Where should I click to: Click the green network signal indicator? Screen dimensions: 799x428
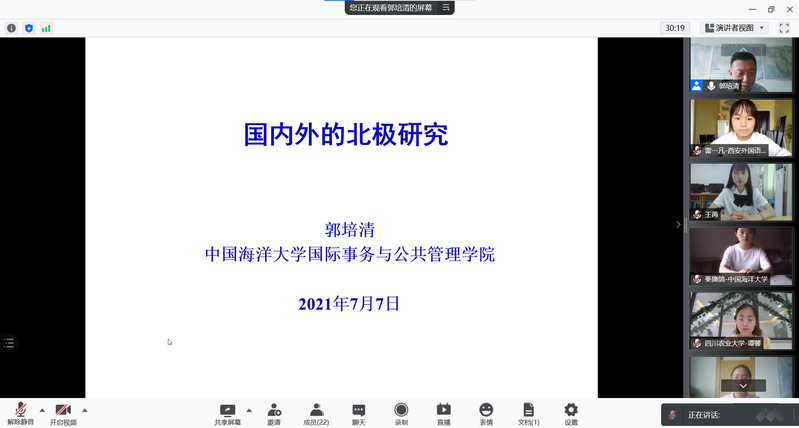[x=46, y=28]
